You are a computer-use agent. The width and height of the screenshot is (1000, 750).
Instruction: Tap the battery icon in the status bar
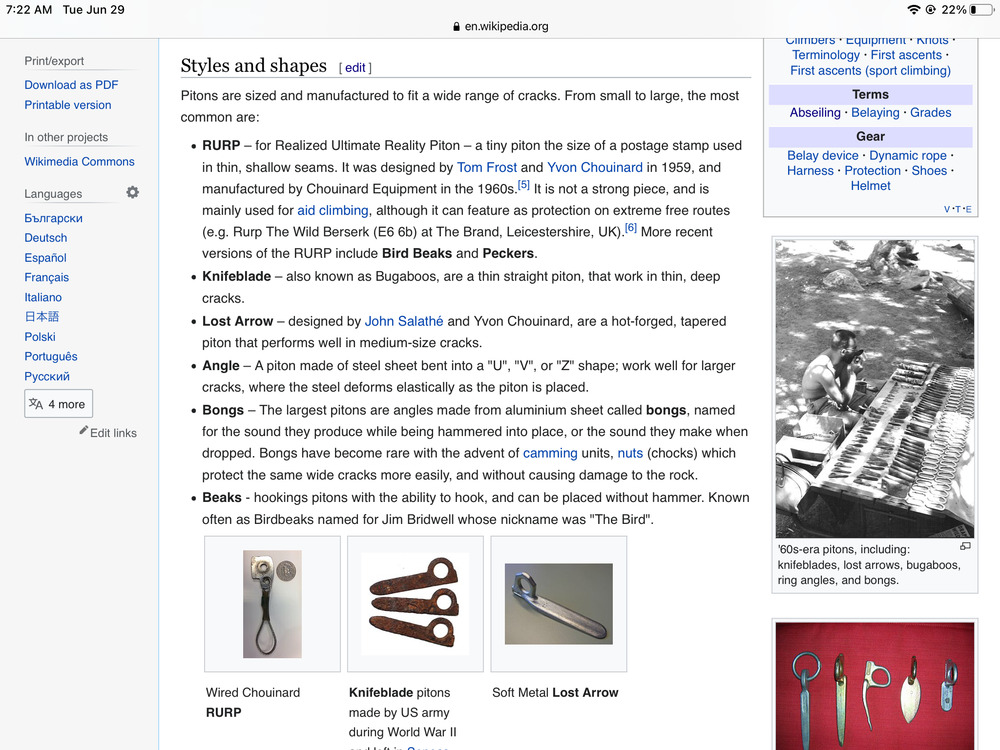983,9
